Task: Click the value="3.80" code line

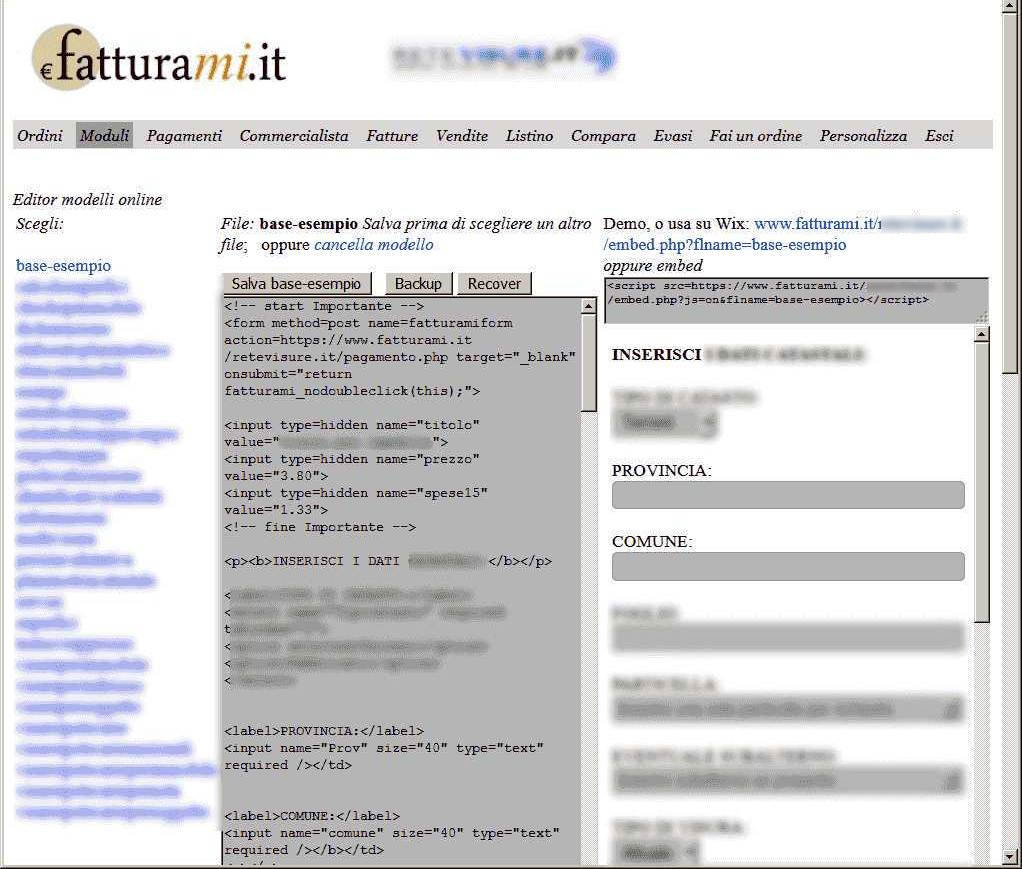Action: 276,476
